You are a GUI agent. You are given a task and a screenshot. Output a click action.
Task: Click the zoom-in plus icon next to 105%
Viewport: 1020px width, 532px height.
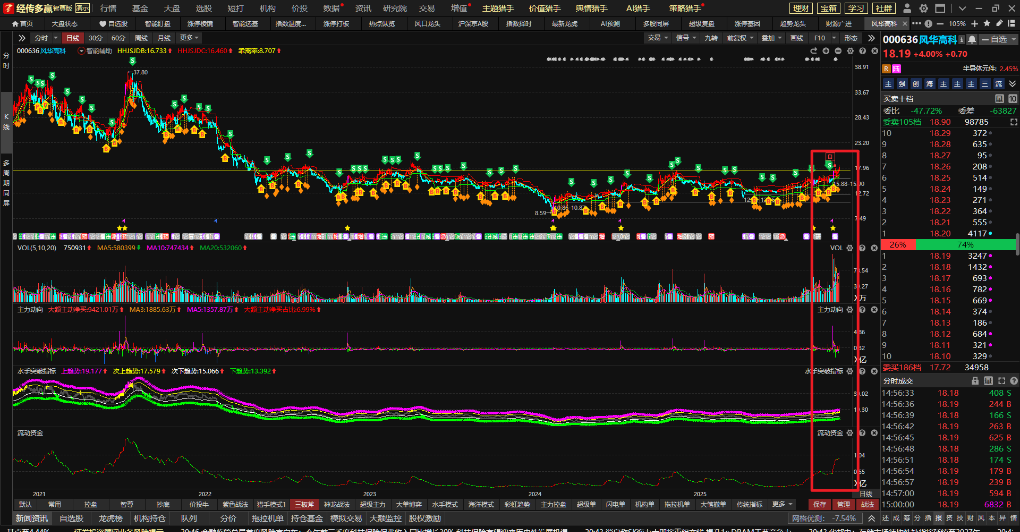pyautogui.click(x=972, y=23)
